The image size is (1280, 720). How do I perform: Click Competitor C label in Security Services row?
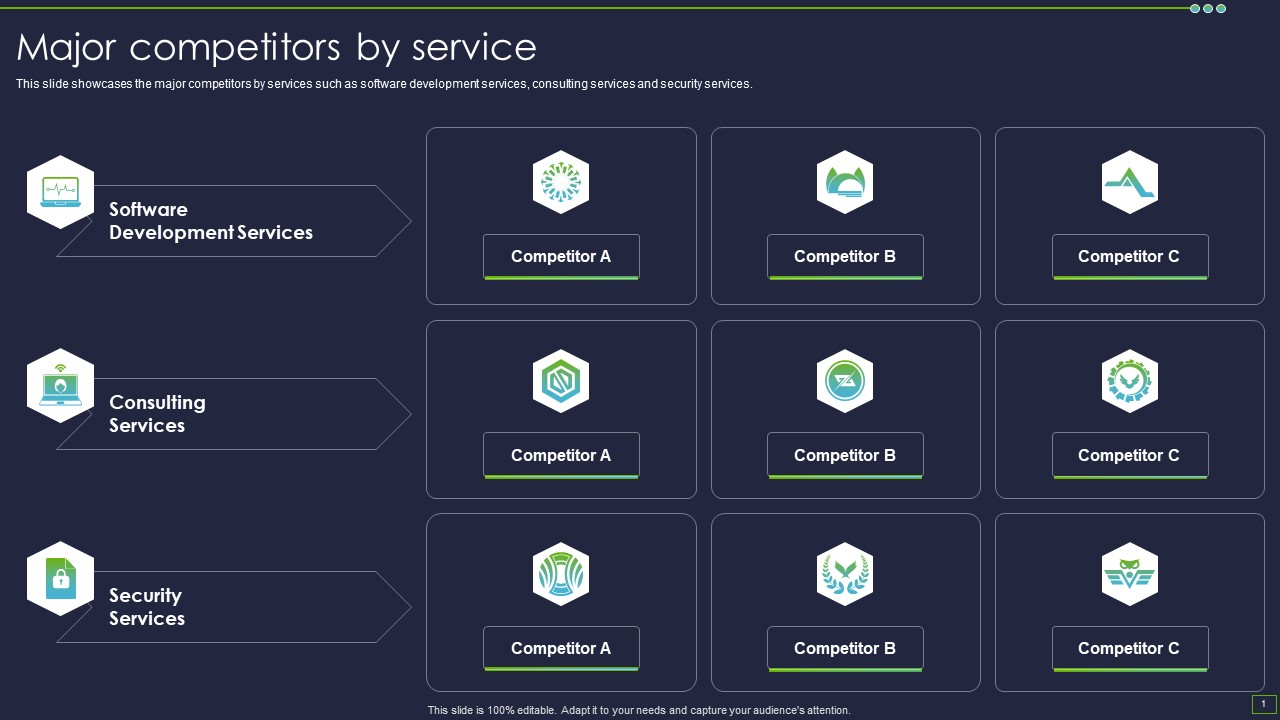pos(1130,649)
